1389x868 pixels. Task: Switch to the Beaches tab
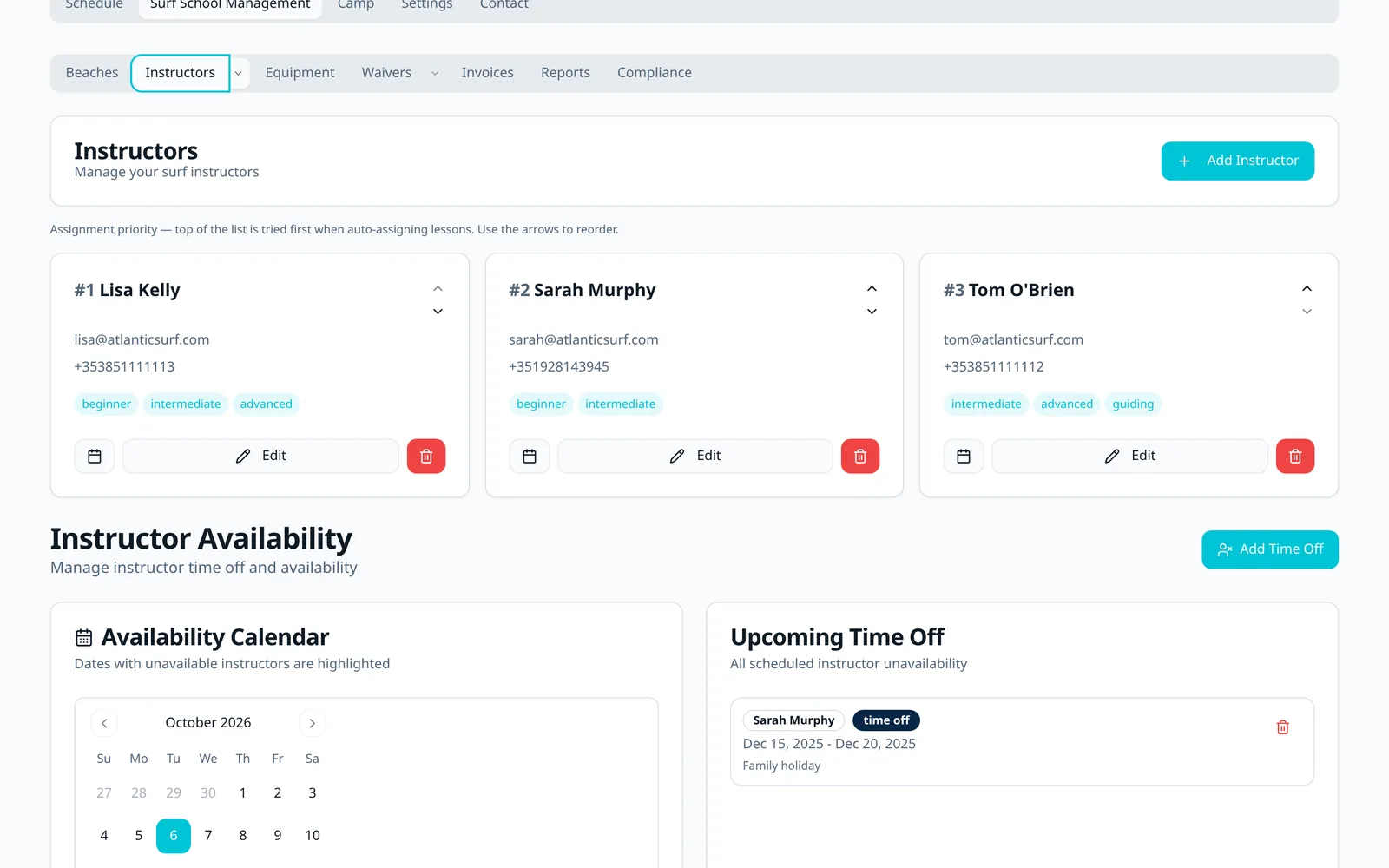[x=92, y=73]
